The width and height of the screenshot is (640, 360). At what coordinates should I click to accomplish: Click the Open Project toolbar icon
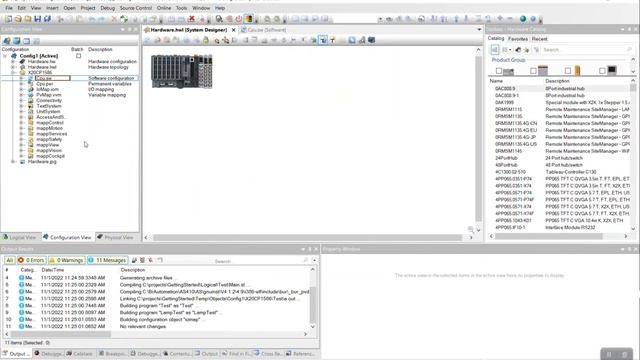[18, 19]
